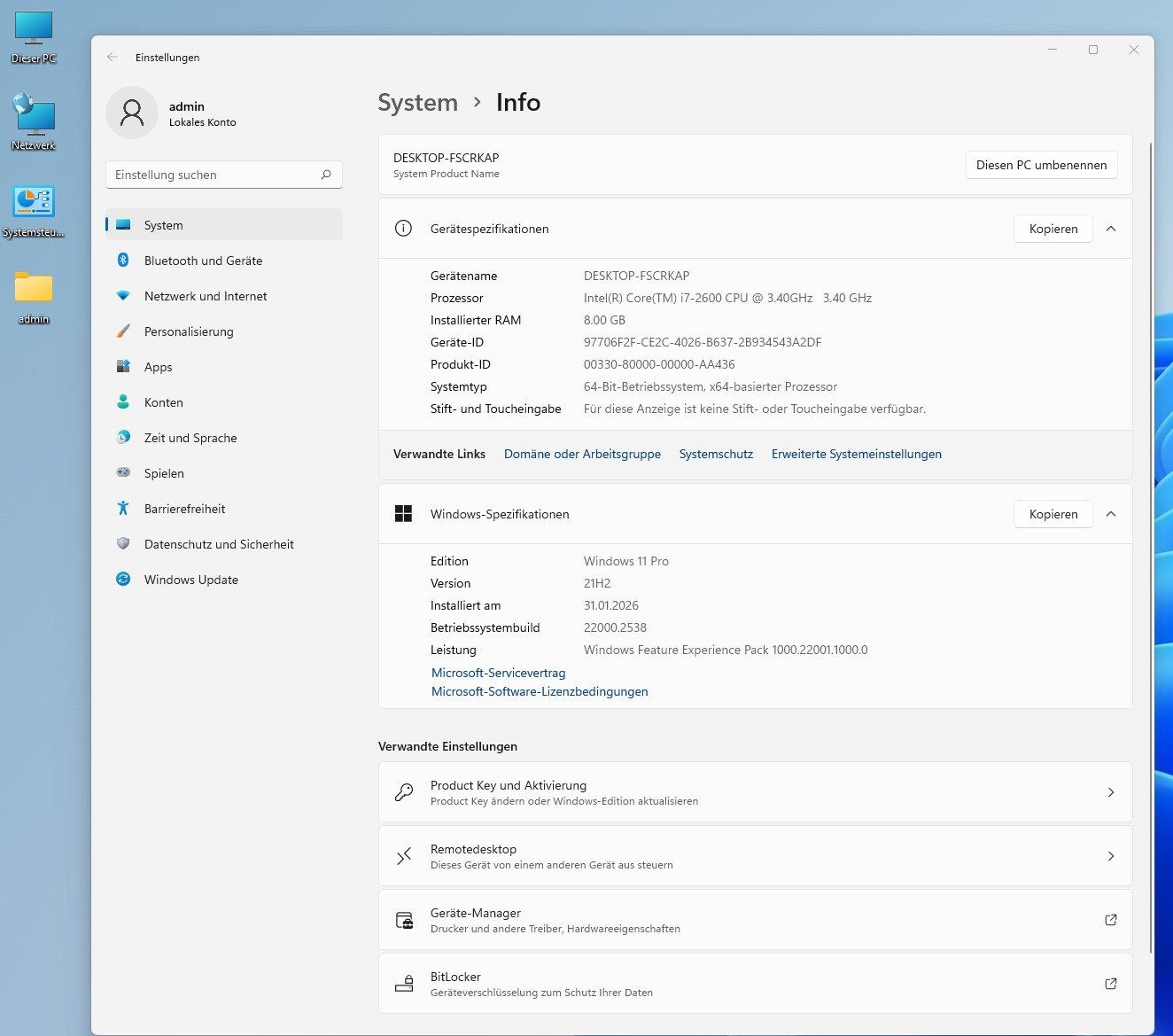
Task: Click the Systemtyp value 64-Bit-Betriebssystem
Action: [x=711, y=386]
